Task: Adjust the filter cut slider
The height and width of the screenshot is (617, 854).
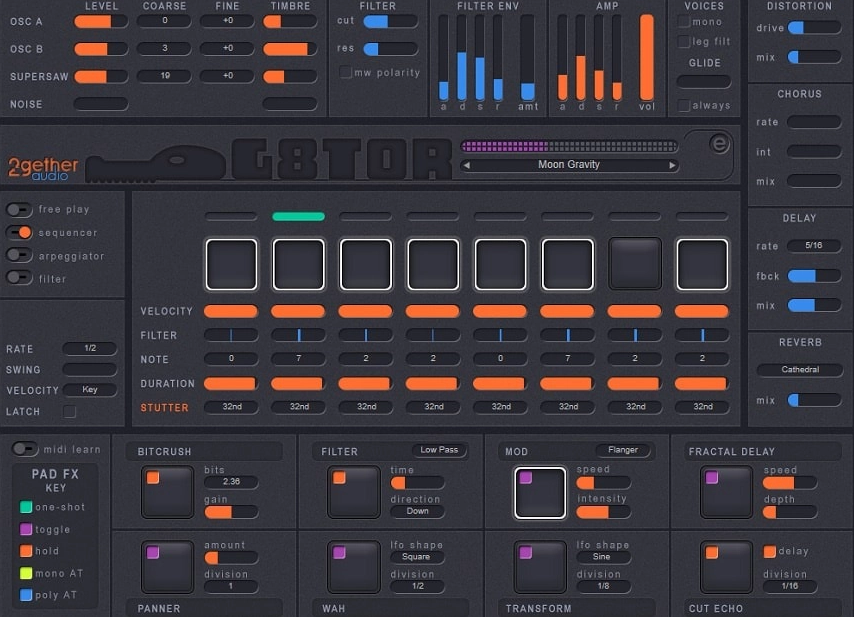Action: 390,21
